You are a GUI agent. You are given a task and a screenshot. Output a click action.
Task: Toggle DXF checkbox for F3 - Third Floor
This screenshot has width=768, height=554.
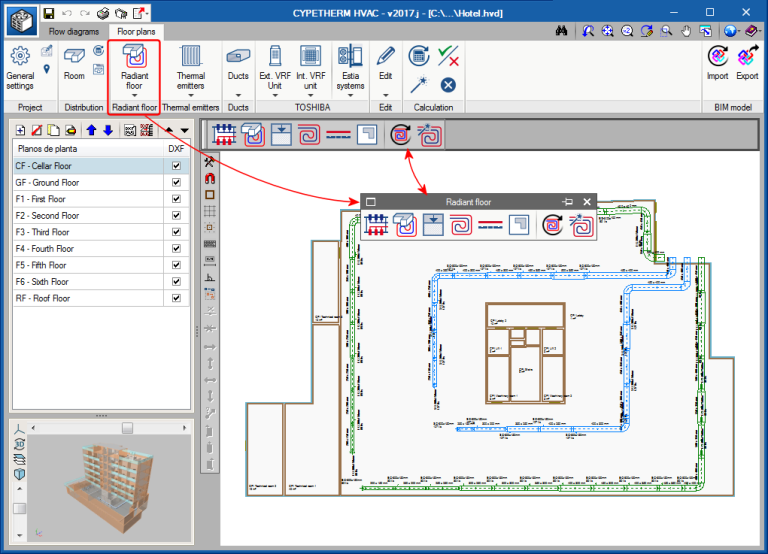click(176, 232)
